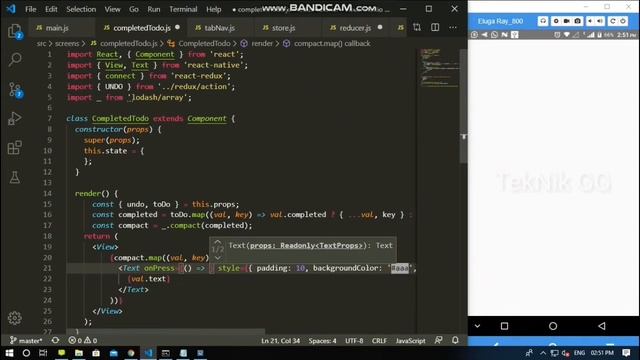Click the unsaved dot on reducer.js tab
Viewport: 640px width, 360px height.
(x=380, y=27)
